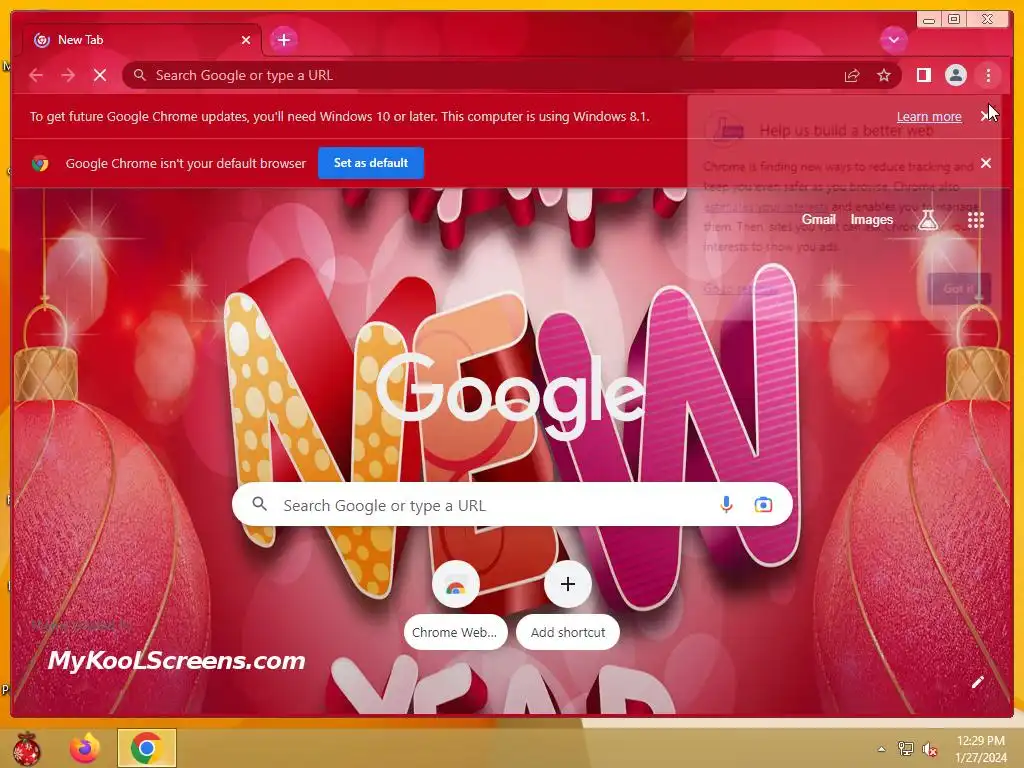Open the taskbar clock and date
The width and height of the screenshot is (1024, 768).
(980, 749)
